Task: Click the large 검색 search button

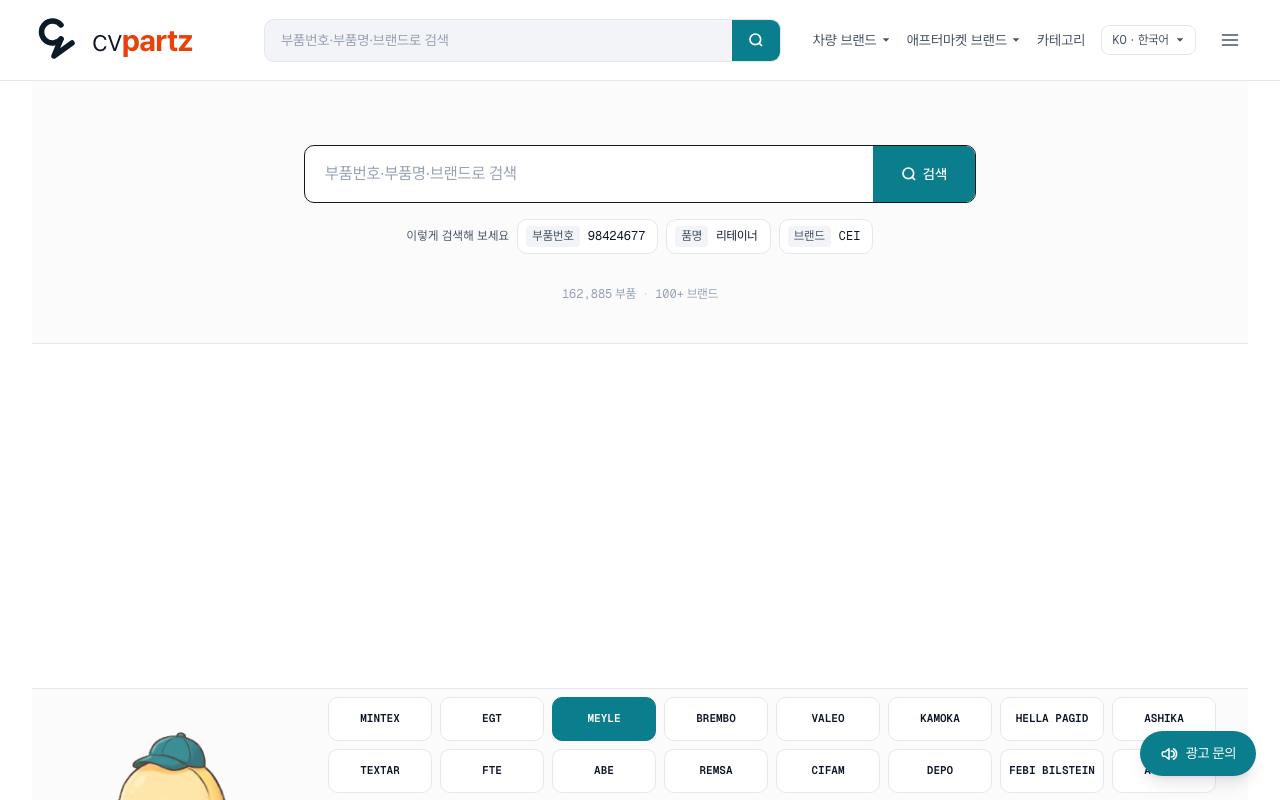Action: (924, 174)
